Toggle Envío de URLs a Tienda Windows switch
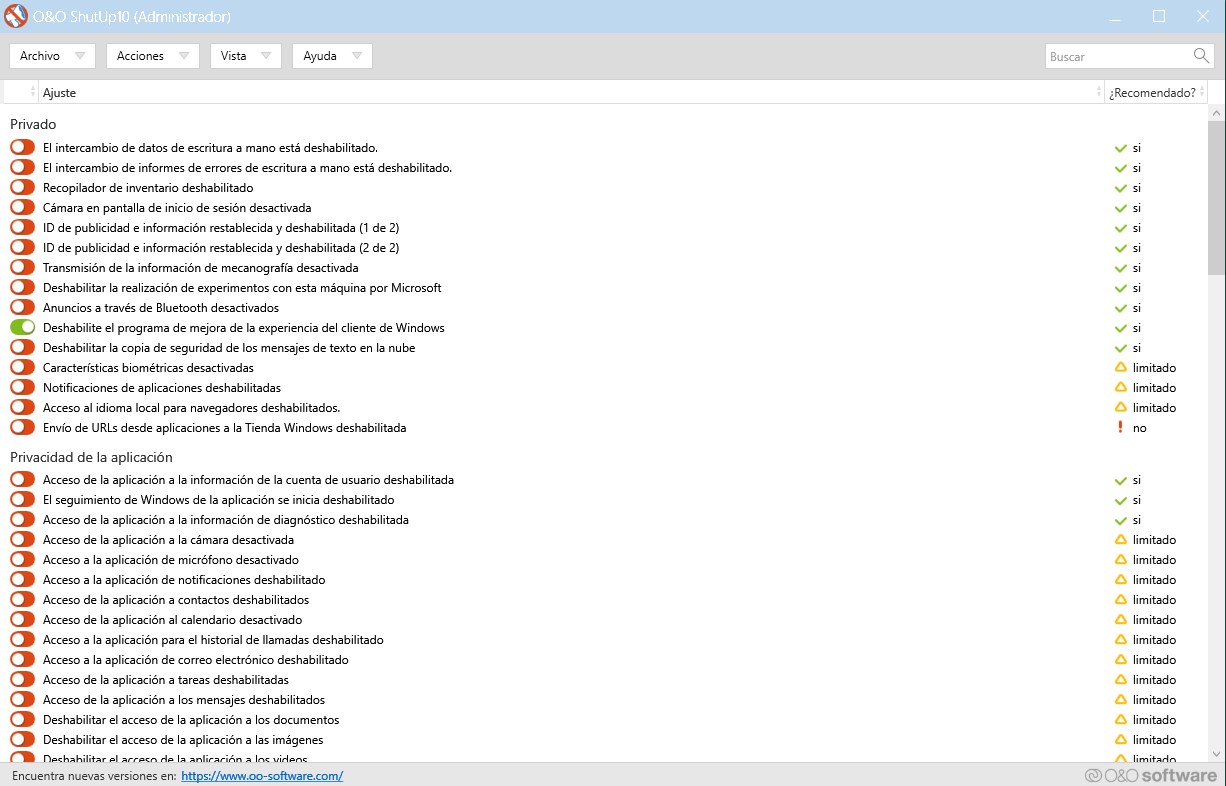Image resolution: width=1226 pixels, height=786 pixels. tap(22, 427)
